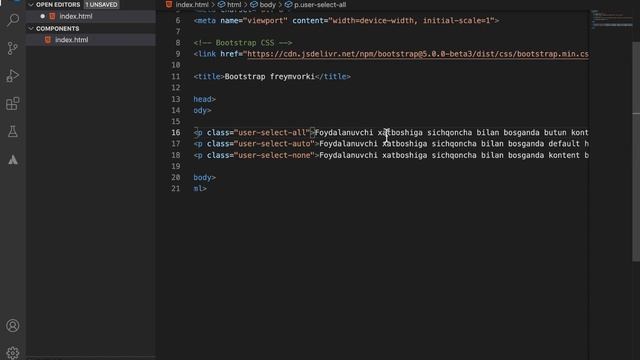Image resolution: width=640 pixels, height=360 pixels.
Task: Open the triangle-shaped extension view
Action: coord(13,160)
